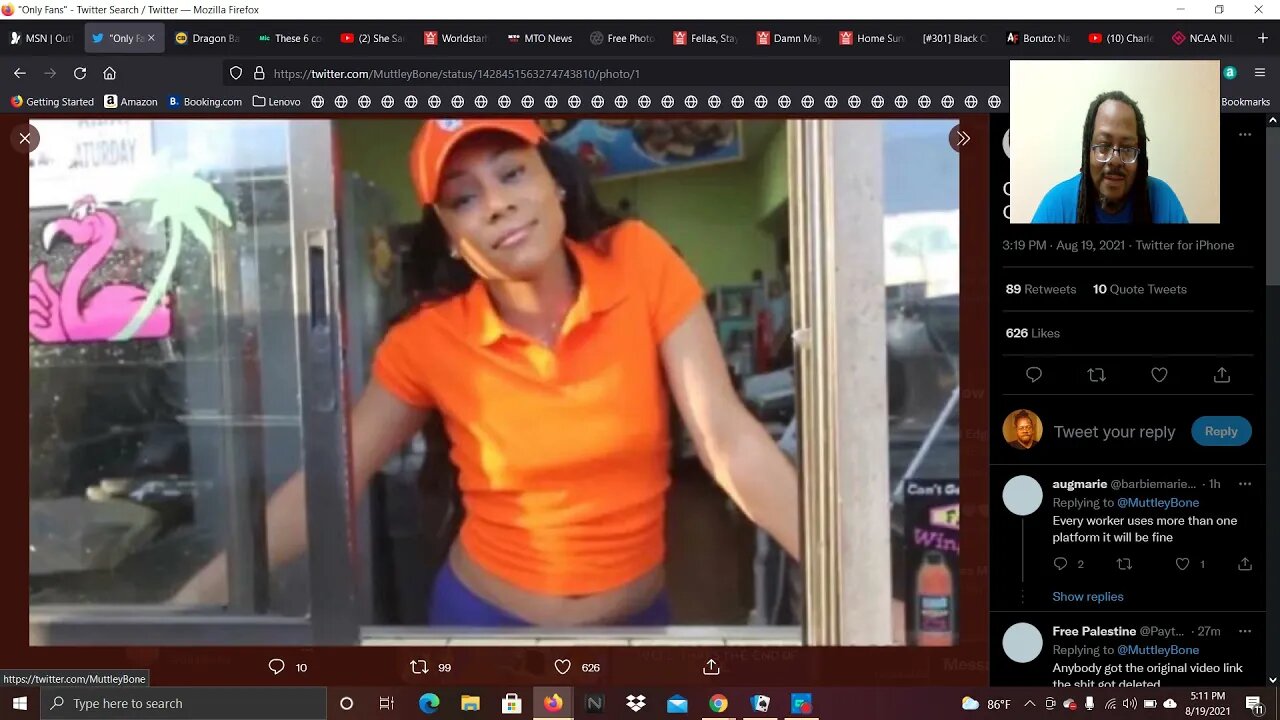
Task: Launch Microsoft Edge from the taskbar
Action: 429,703
